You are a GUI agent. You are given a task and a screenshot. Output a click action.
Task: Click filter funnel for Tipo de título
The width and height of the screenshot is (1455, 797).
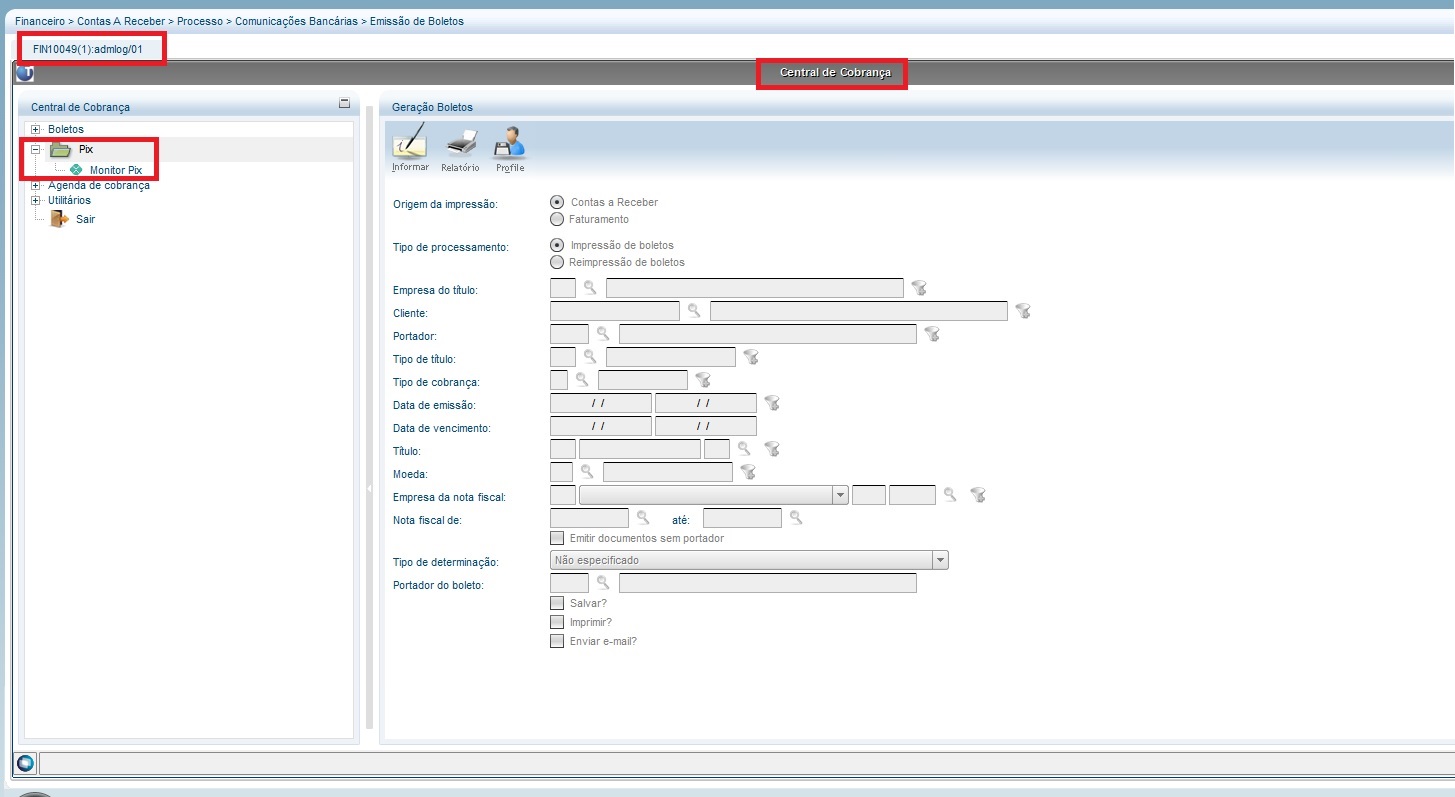pyautogui.click(x=751, y=357)
